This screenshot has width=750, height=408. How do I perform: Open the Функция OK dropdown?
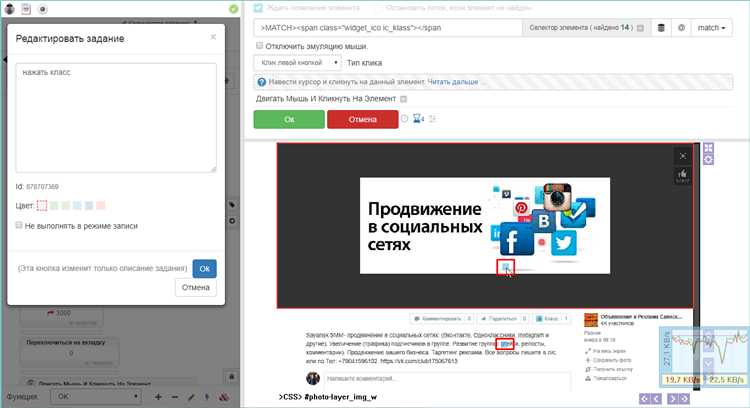pyautogui.click(x=100, y=397)
